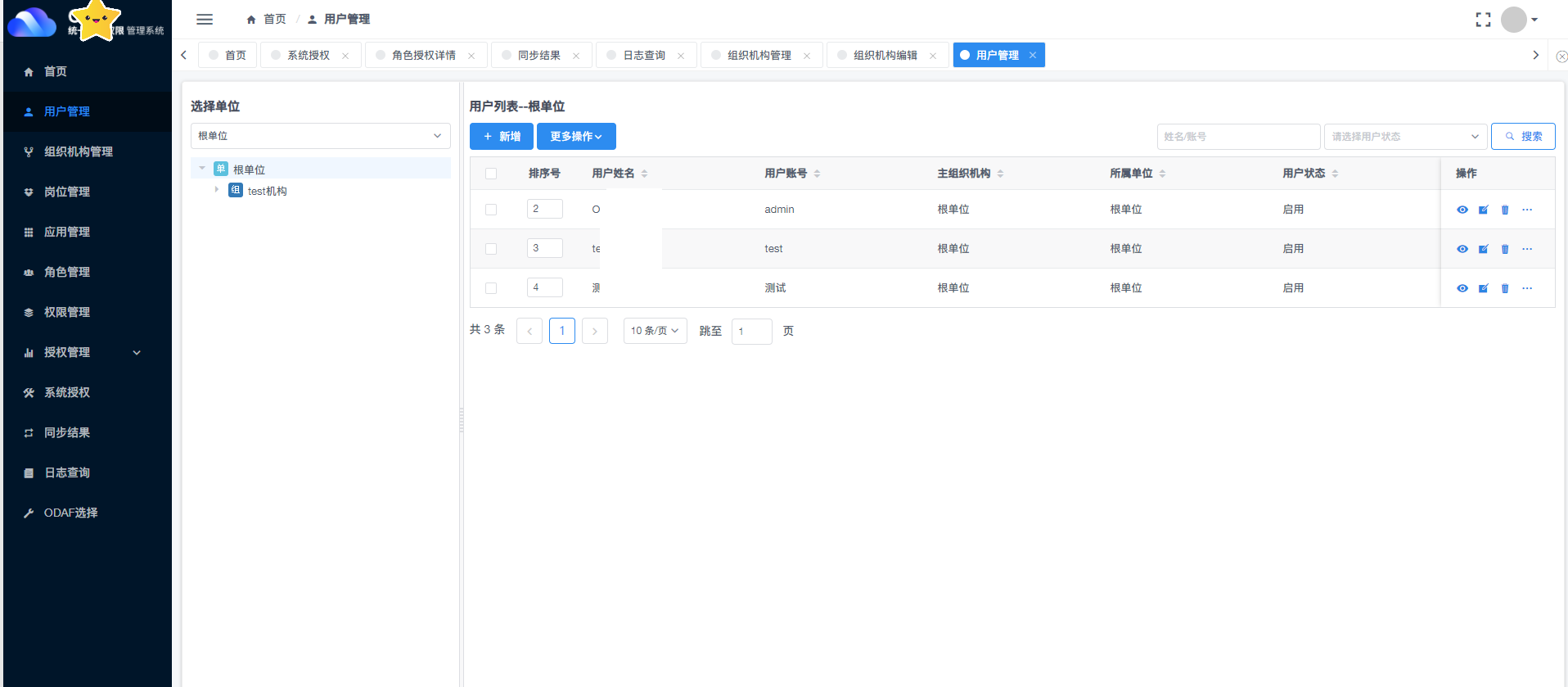Open 系统授权 in sidebar

click(87, 392)
